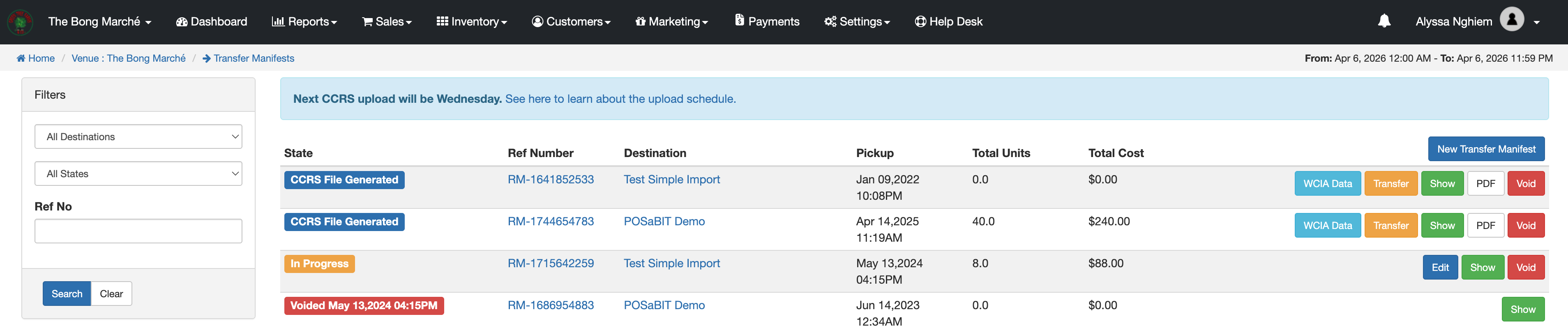Open manifest RM-1744654783 link

[550, 222]
